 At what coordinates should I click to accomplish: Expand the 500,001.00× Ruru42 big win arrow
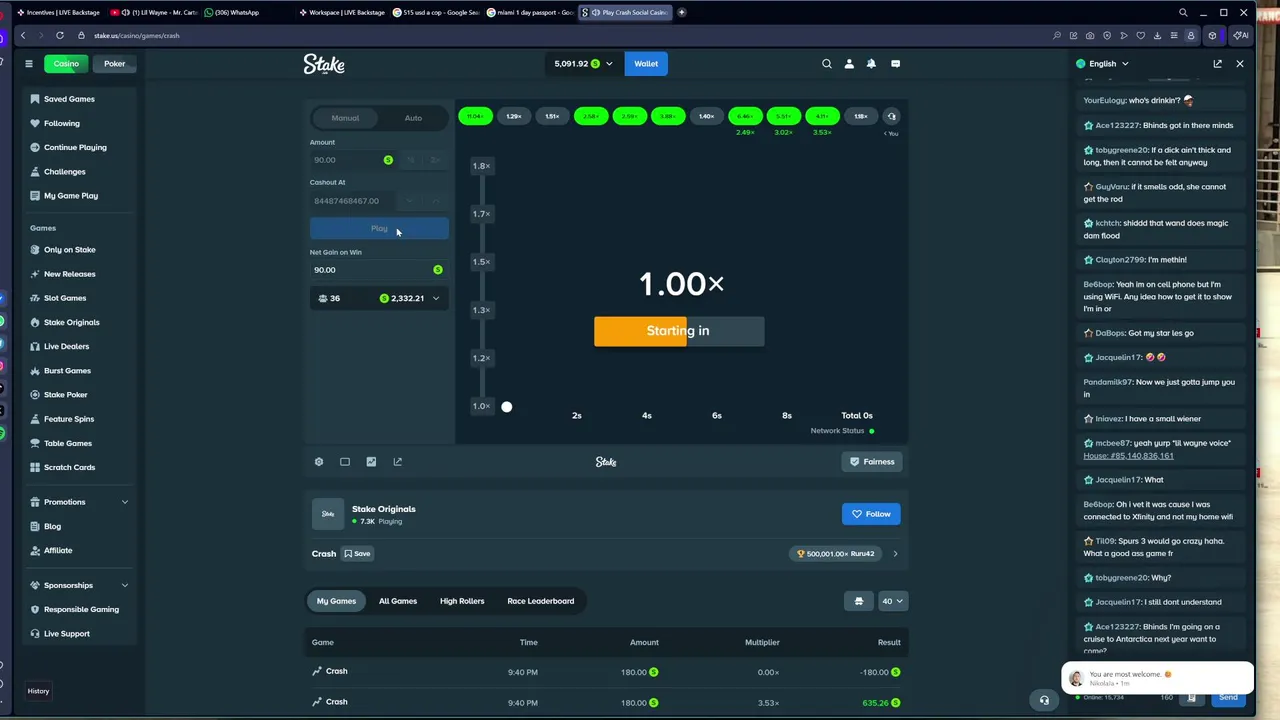(x=895, y=554)
